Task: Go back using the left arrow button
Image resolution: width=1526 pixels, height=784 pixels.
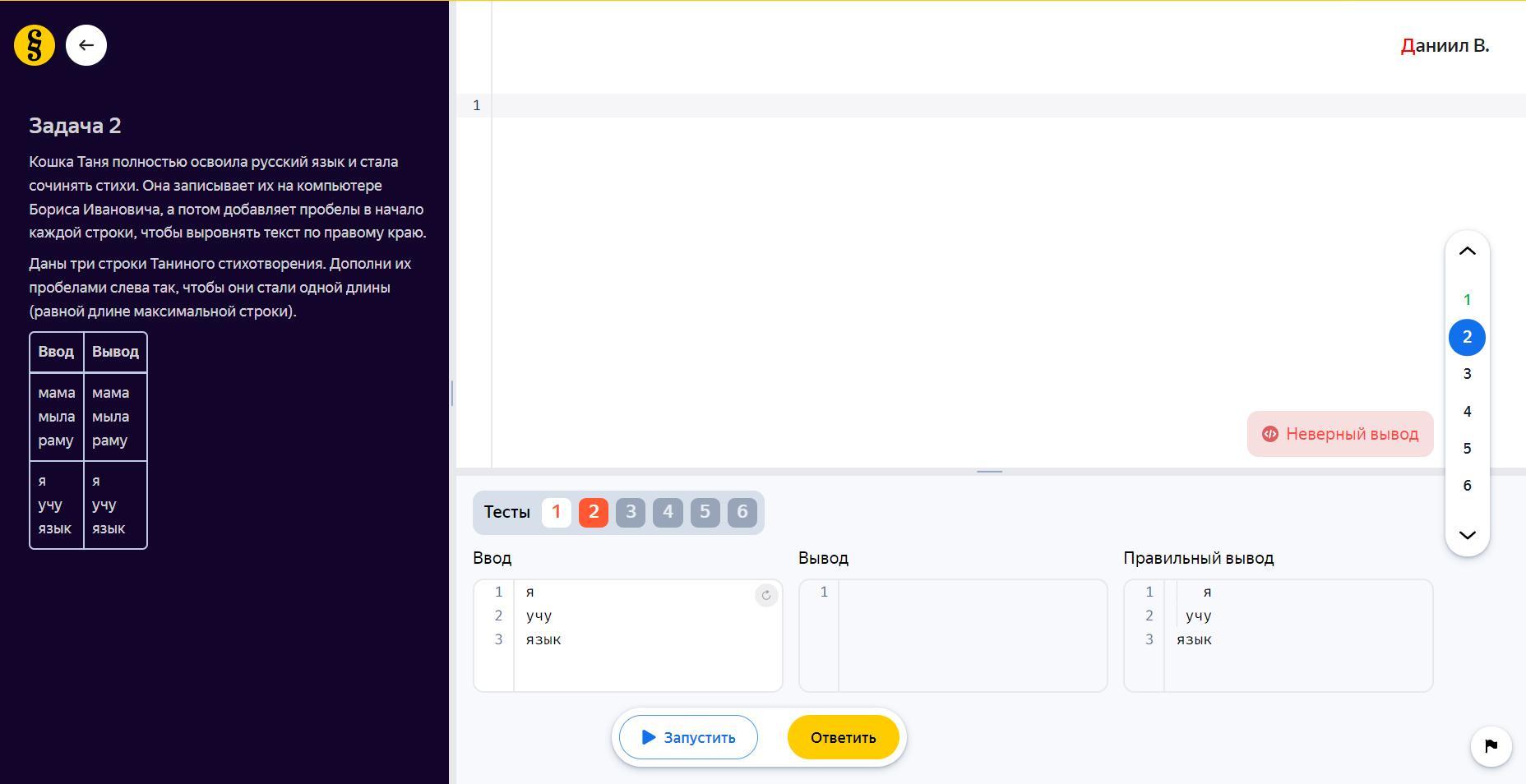Action: pyautogui.click(x=86, y=45)
